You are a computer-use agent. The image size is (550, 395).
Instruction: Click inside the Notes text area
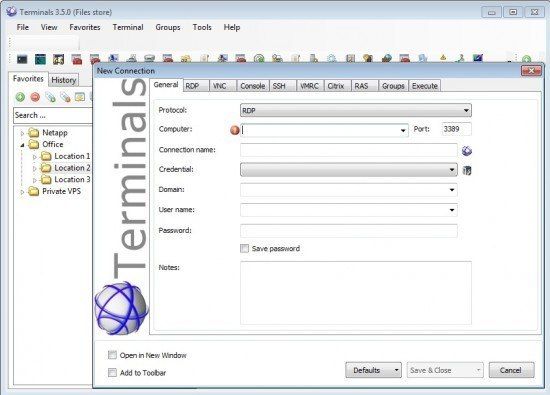click(x=356, y=293)
